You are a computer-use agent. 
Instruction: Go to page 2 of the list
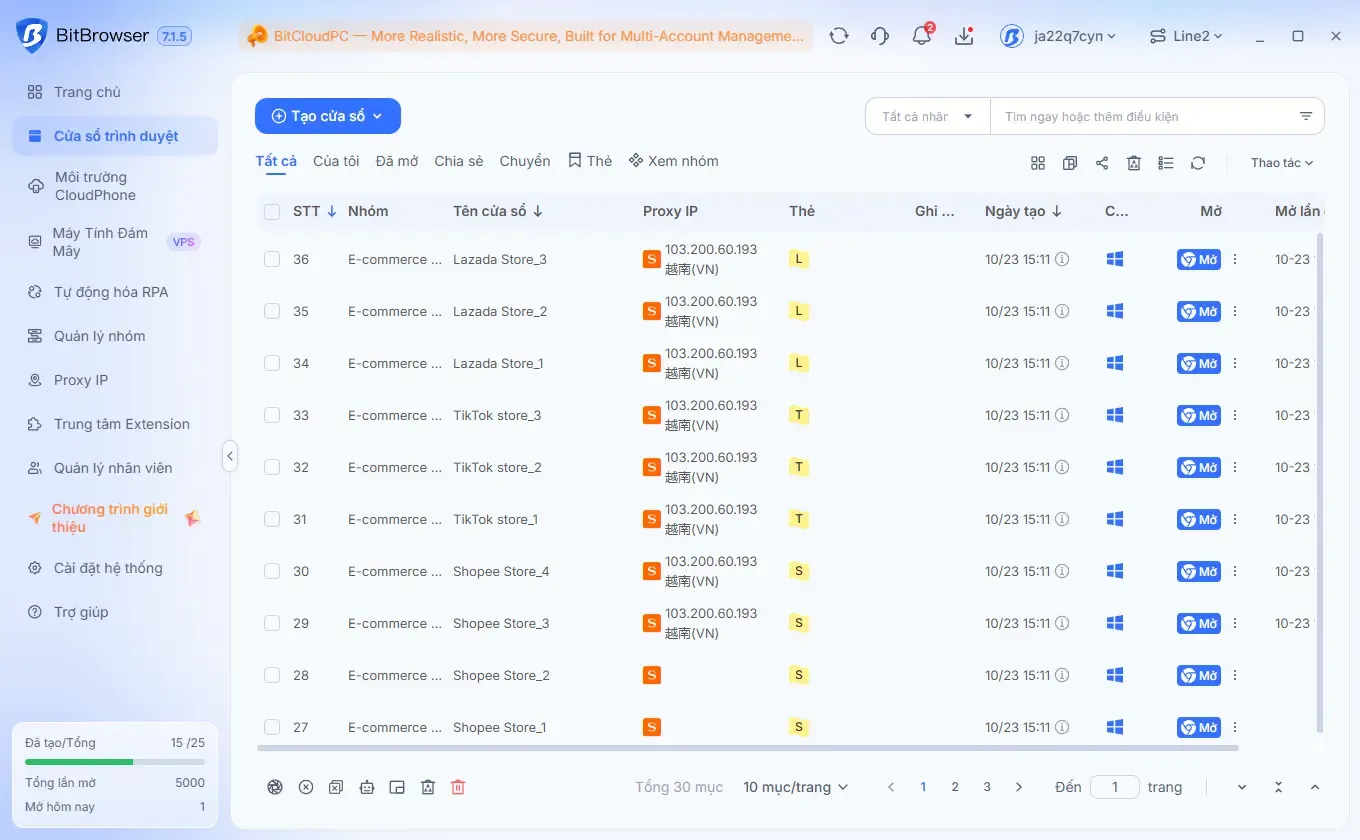pyautogui.click(x=955, y=787)
